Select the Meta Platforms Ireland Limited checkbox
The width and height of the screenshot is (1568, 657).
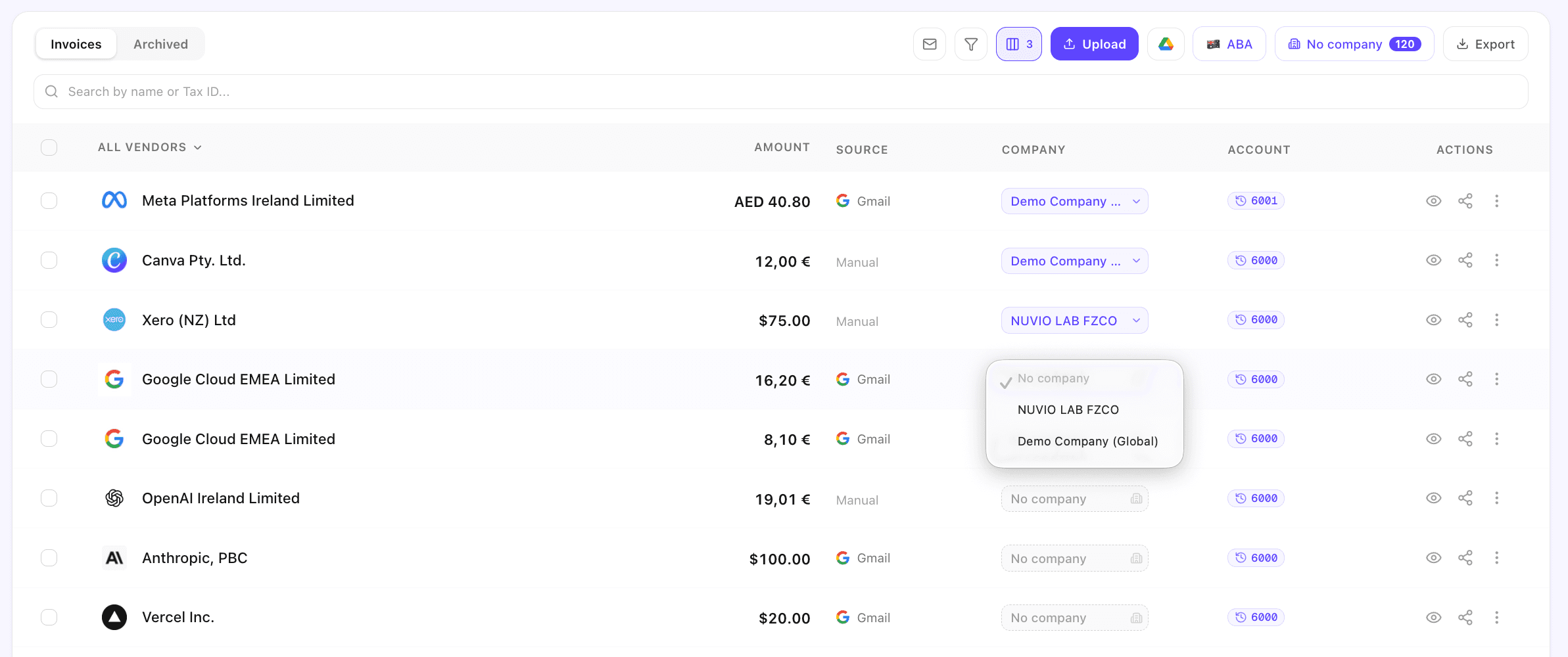pyautogui.click(x=49, y=200)
